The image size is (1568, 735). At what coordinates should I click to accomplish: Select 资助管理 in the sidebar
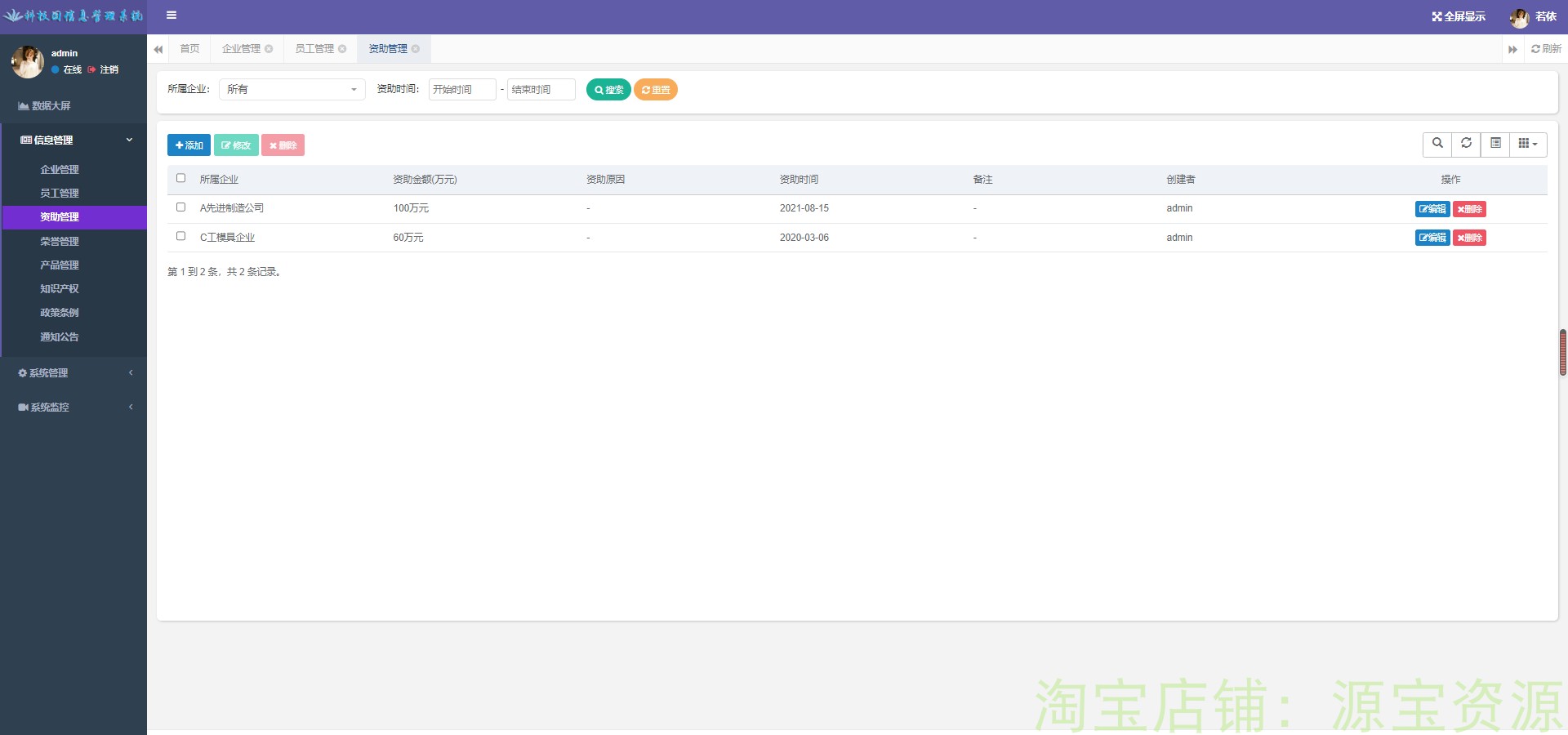point(73,217)
